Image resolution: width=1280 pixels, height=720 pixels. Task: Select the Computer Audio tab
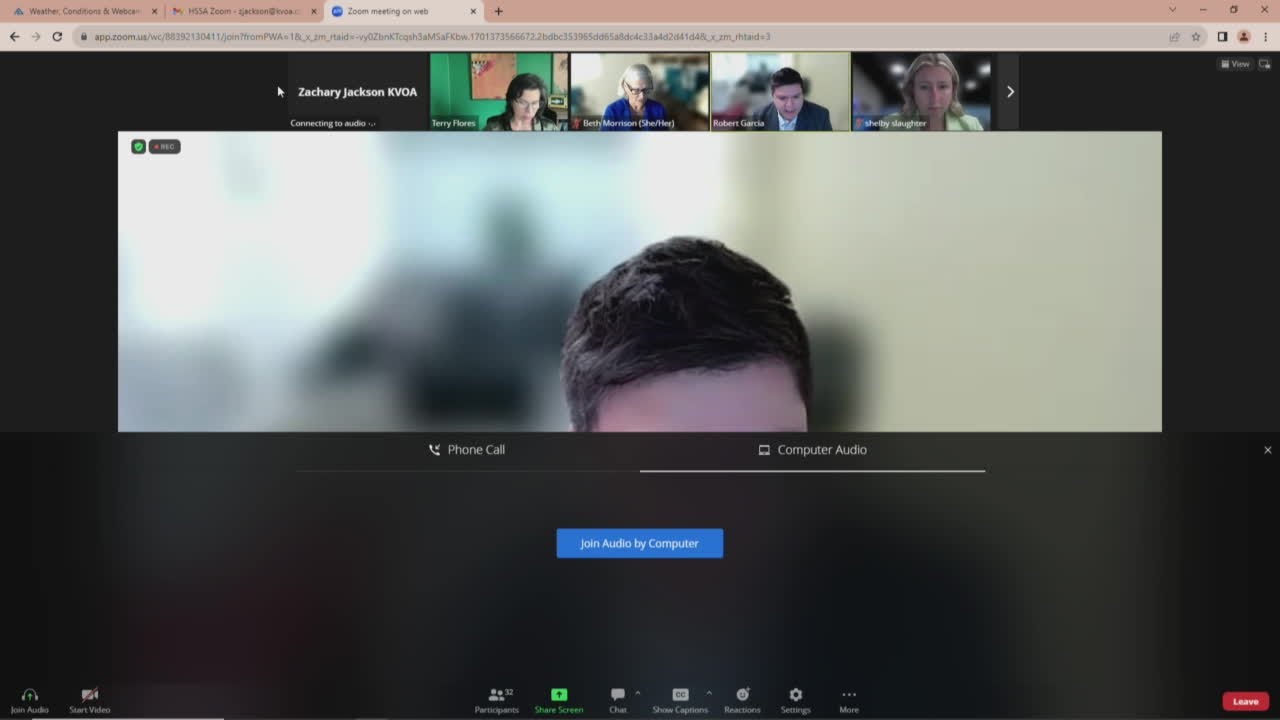(812, 450)
